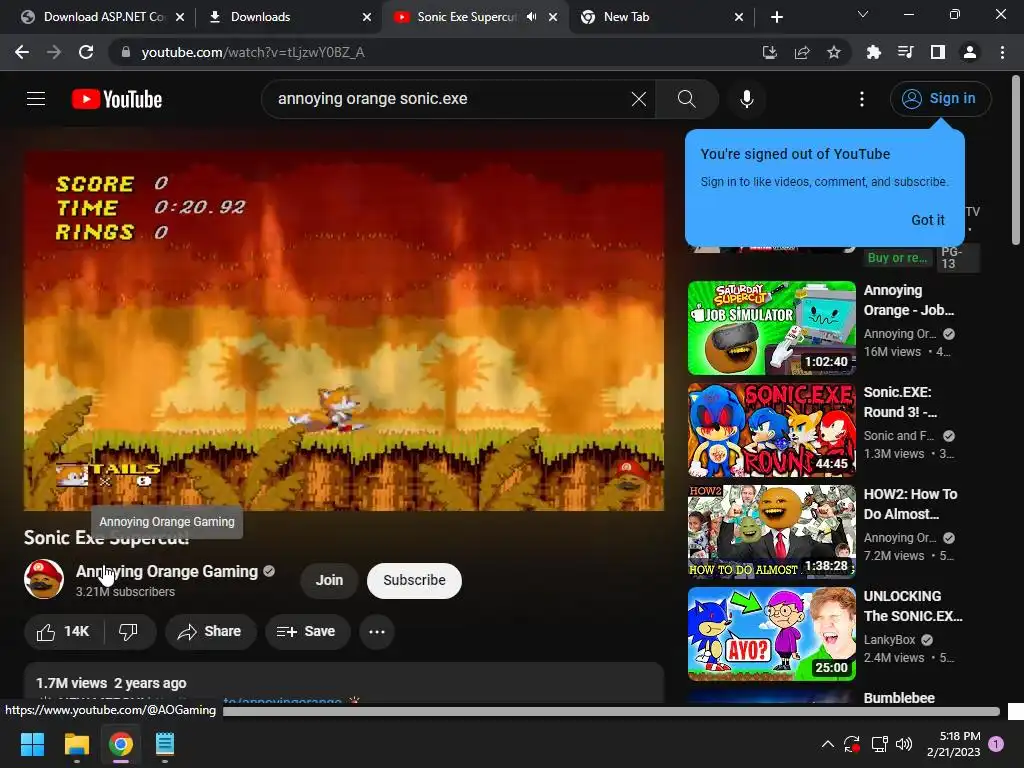The height and width of the screenshot is (768, 1024).
Task: Open Annoying Orange - Job video title
Action: click(x=908, y=300)
